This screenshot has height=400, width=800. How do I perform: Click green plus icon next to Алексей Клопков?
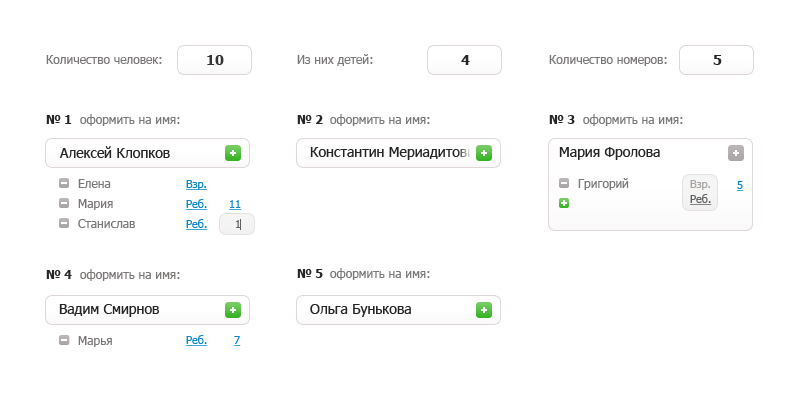[233, 153]
